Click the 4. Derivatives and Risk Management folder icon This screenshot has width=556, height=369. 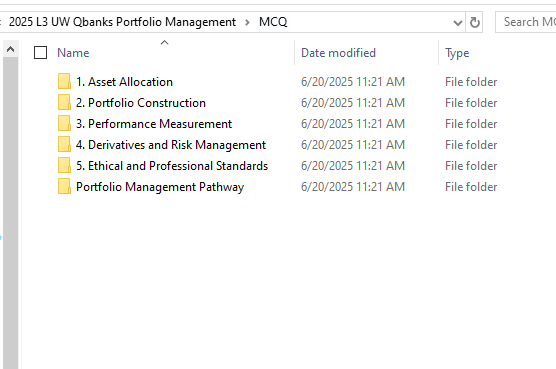point(64,145)
